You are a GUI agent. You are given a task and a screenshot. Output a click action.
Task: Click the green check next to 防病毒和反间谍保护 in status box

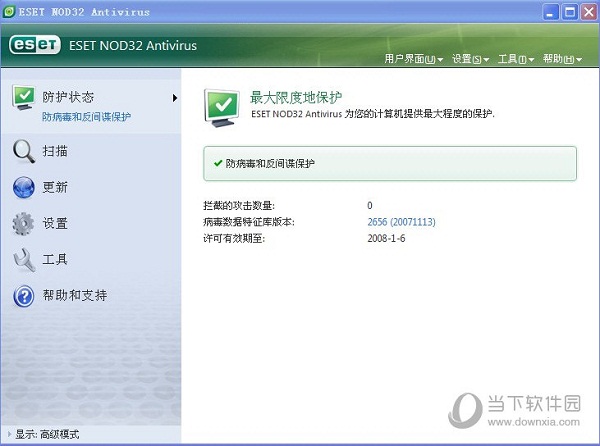click(218, 163)
